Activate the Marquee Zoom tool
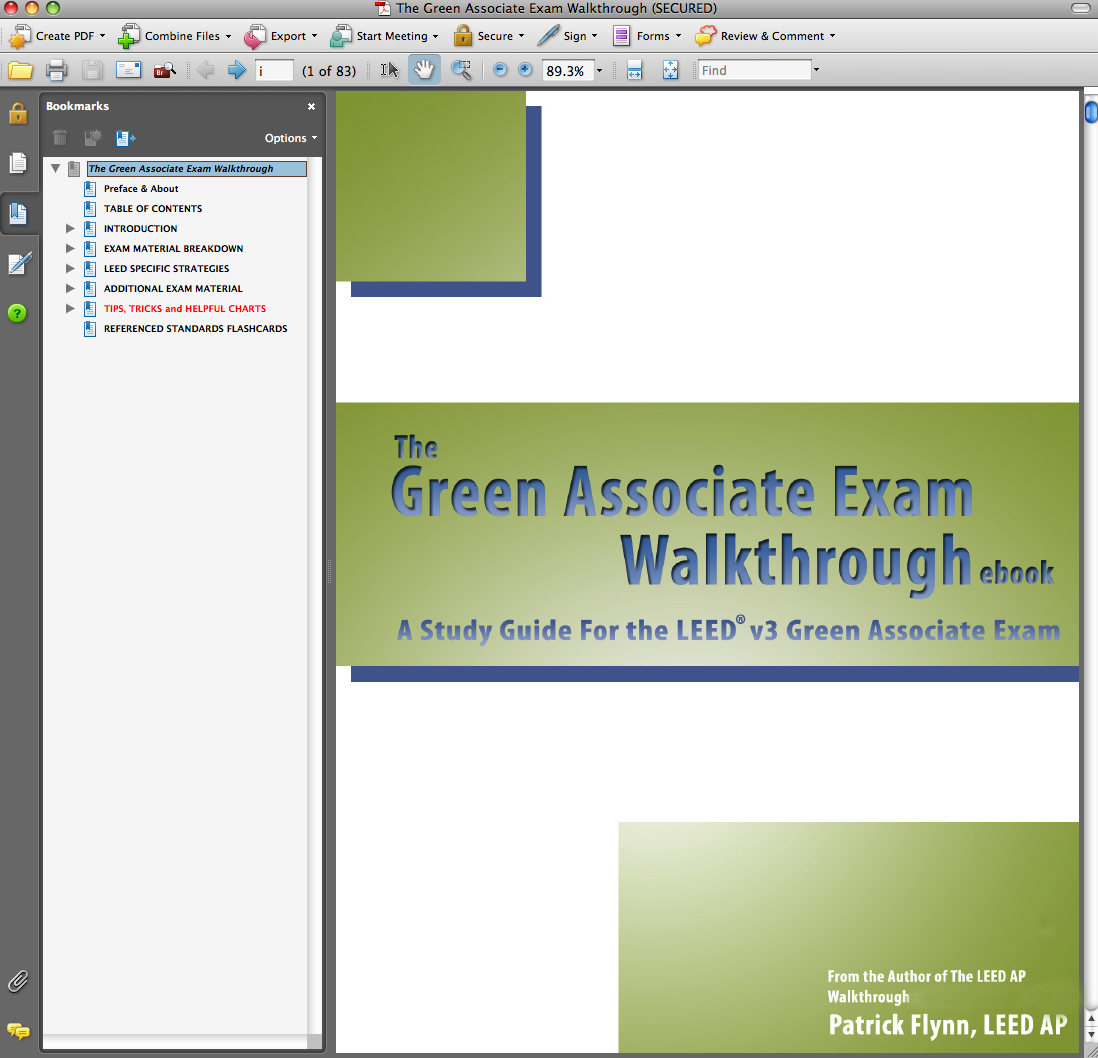The image size is (1098, 1058). (461, 70)
